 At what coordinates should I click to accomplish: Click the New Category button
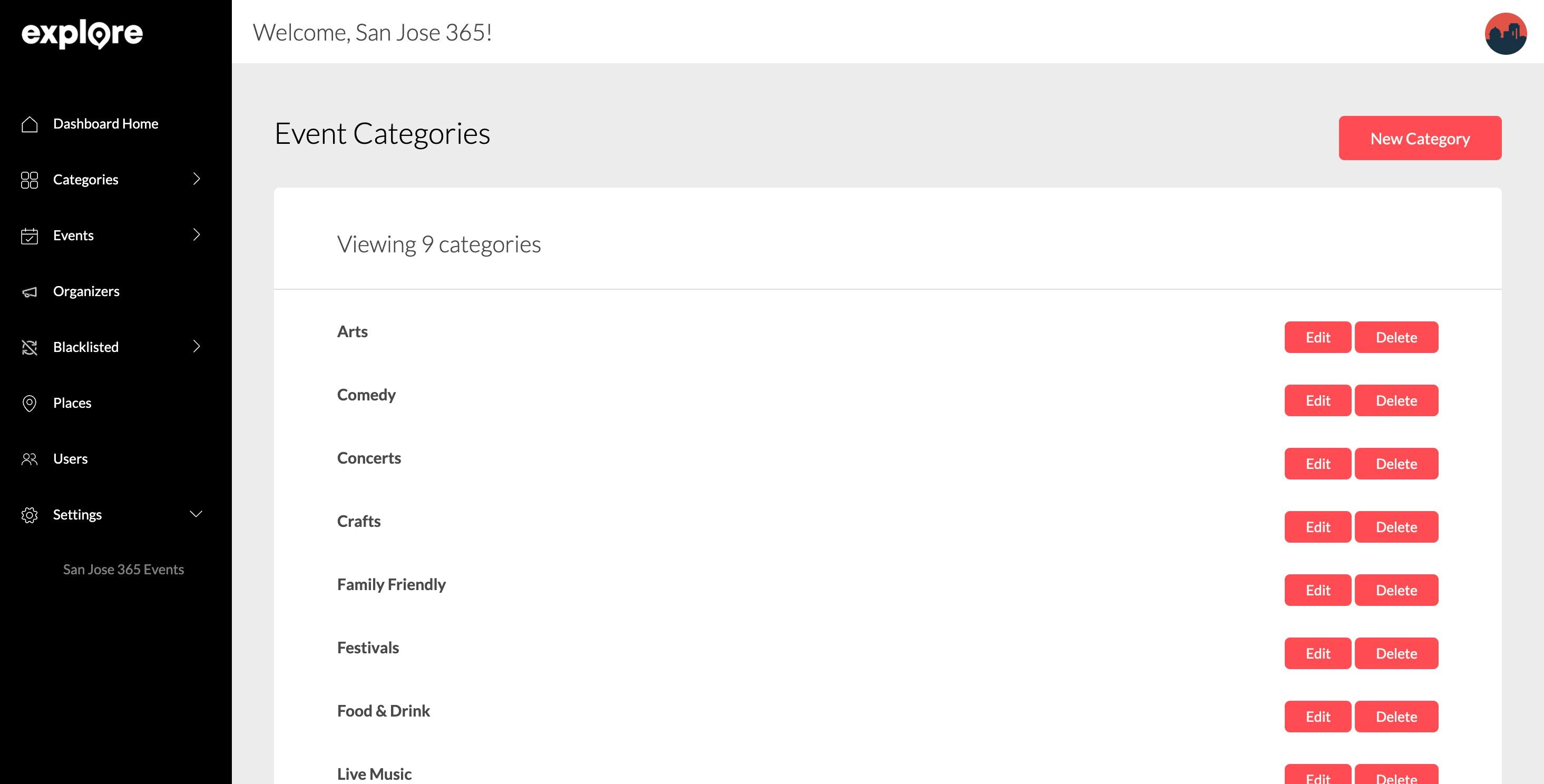1419,138
